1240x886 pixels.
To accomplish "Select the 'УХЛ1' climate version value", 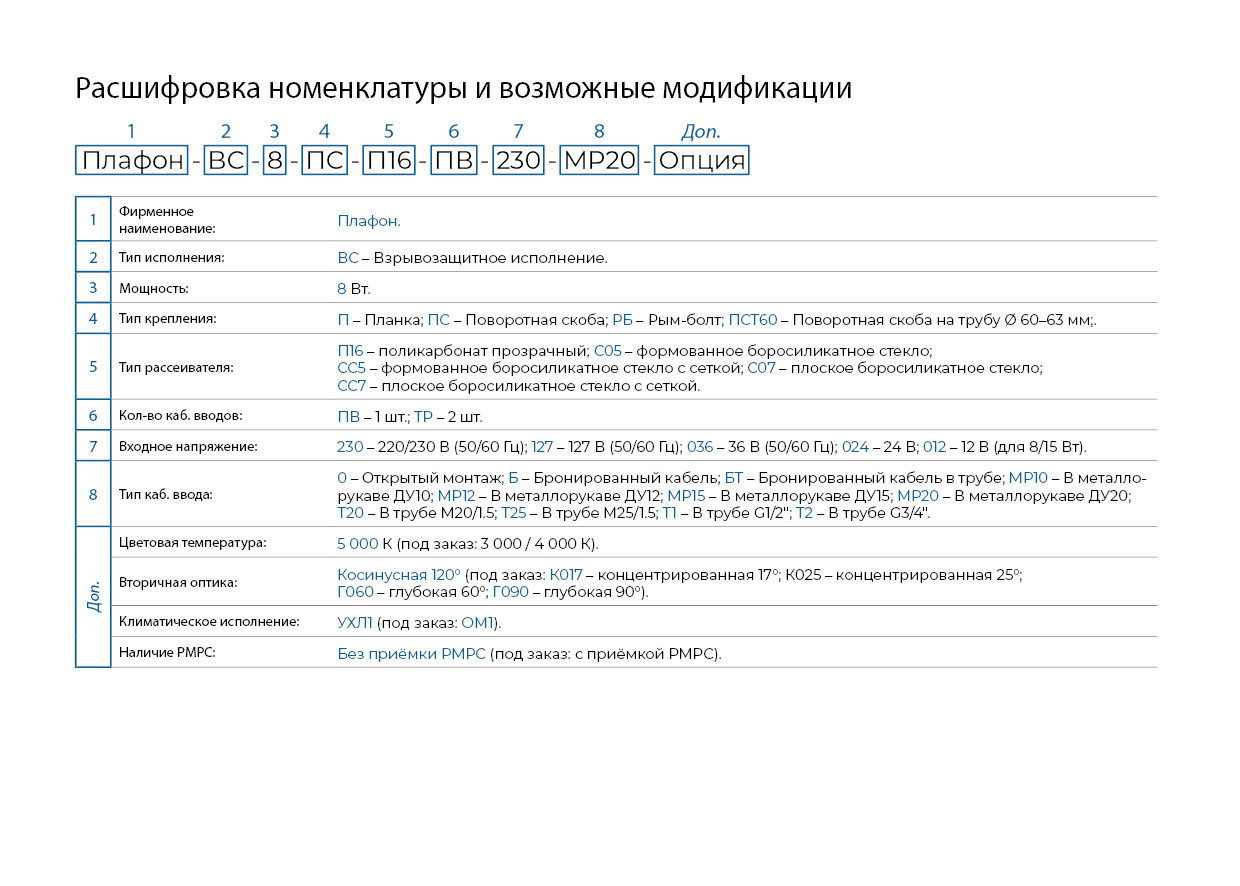I will click(x=355, y=623).
